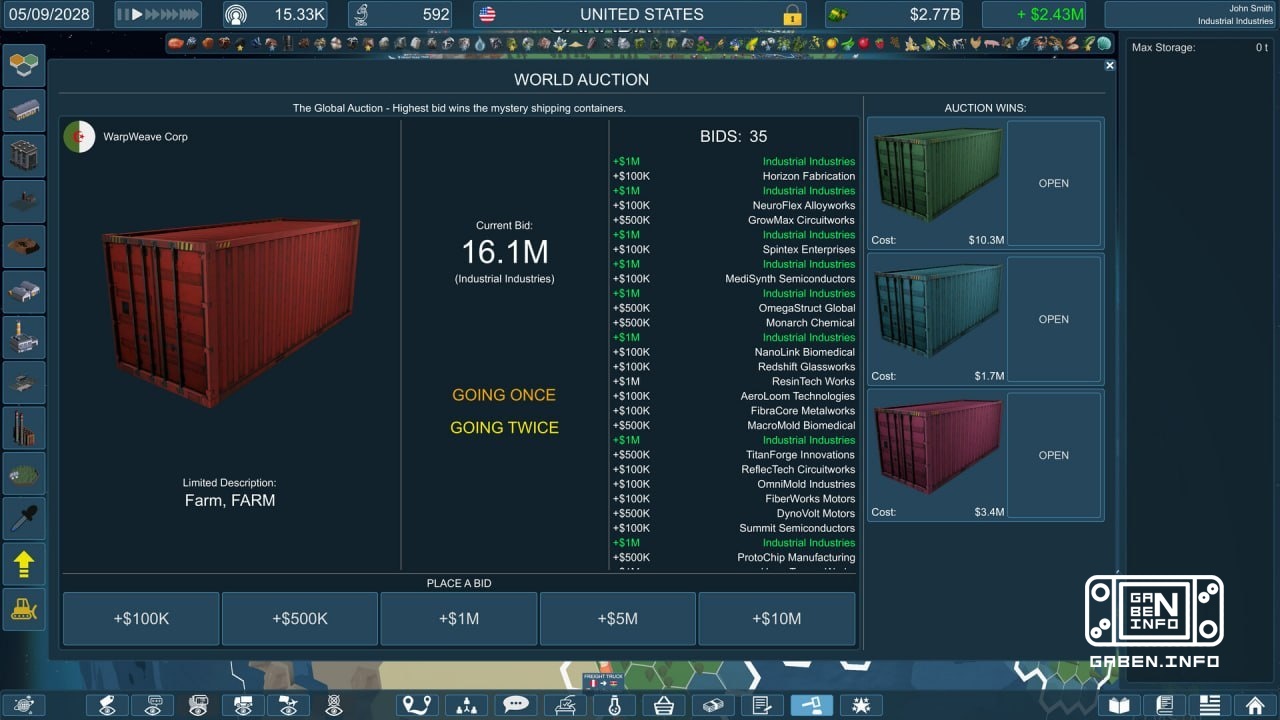
Task: Click the green won container thumbnail
Action: pos(938,176)
